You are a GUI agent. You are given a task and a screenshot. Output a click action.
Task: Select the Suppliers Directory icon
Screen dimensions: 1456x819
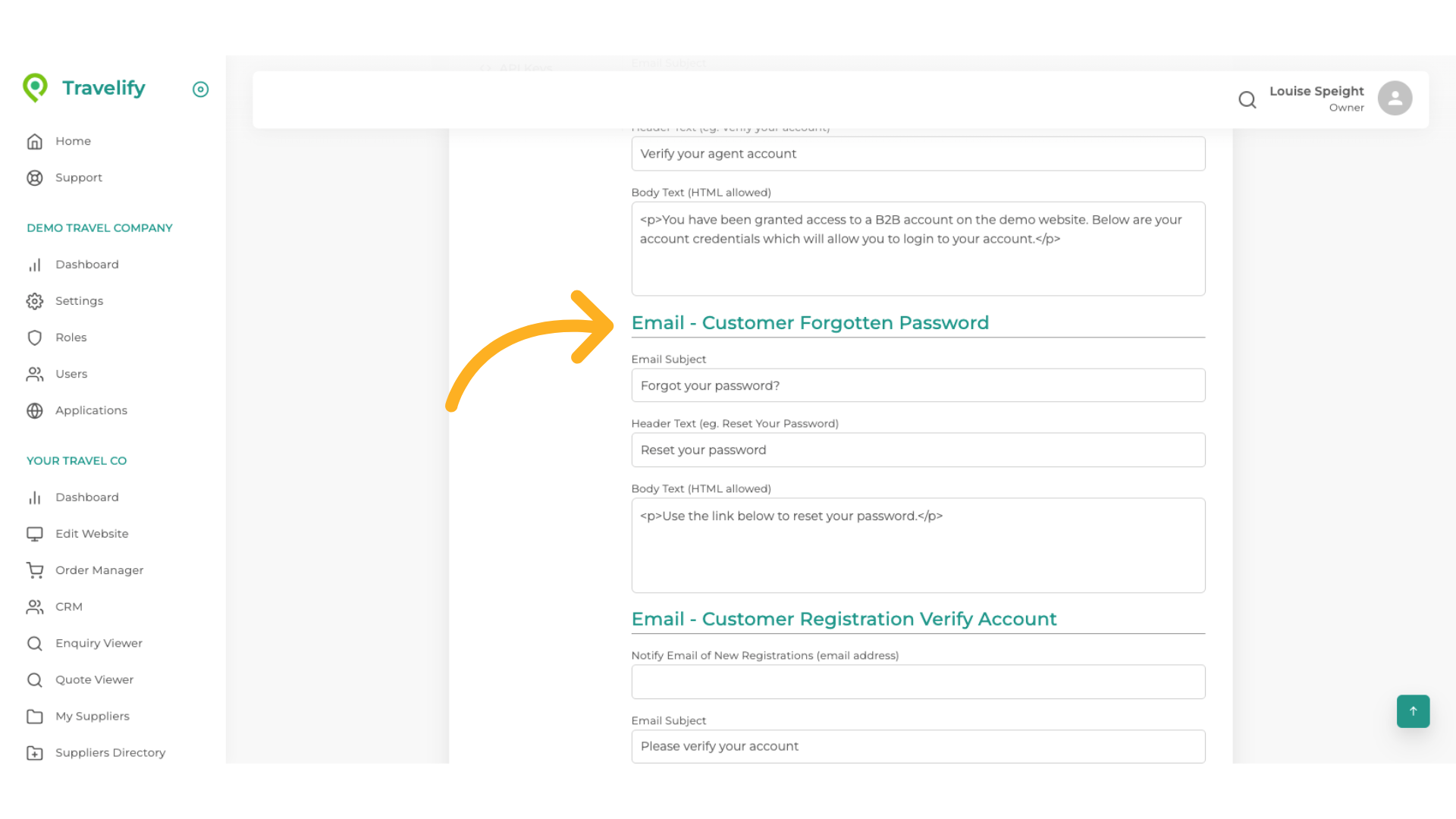point(35,752)
